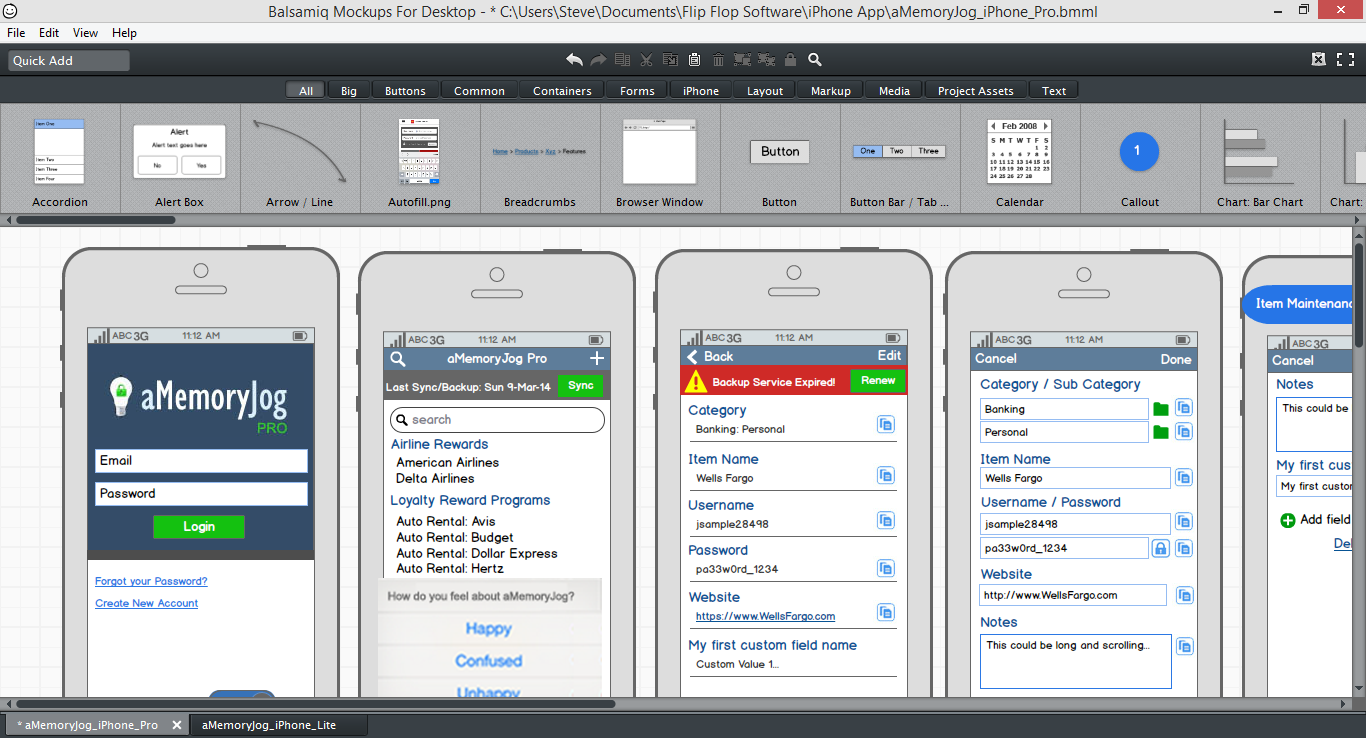The width and height of the screenshot is (1366, 738).
Task: Choose Happy in feedback popup
Action: coord(489,629)
